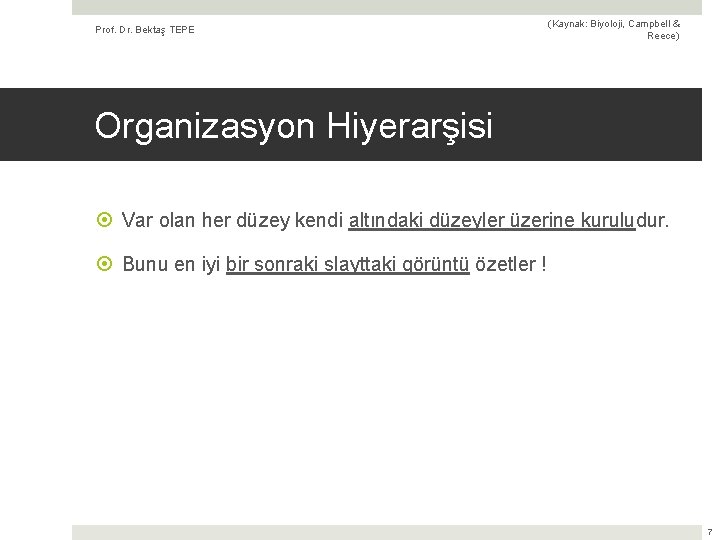The width and height of the screenshot is (720, 540).
Task: Click the source note '(Kaynak: Biyoloji, Campbell & Reece)'
Action: click(x=613, y=30)
